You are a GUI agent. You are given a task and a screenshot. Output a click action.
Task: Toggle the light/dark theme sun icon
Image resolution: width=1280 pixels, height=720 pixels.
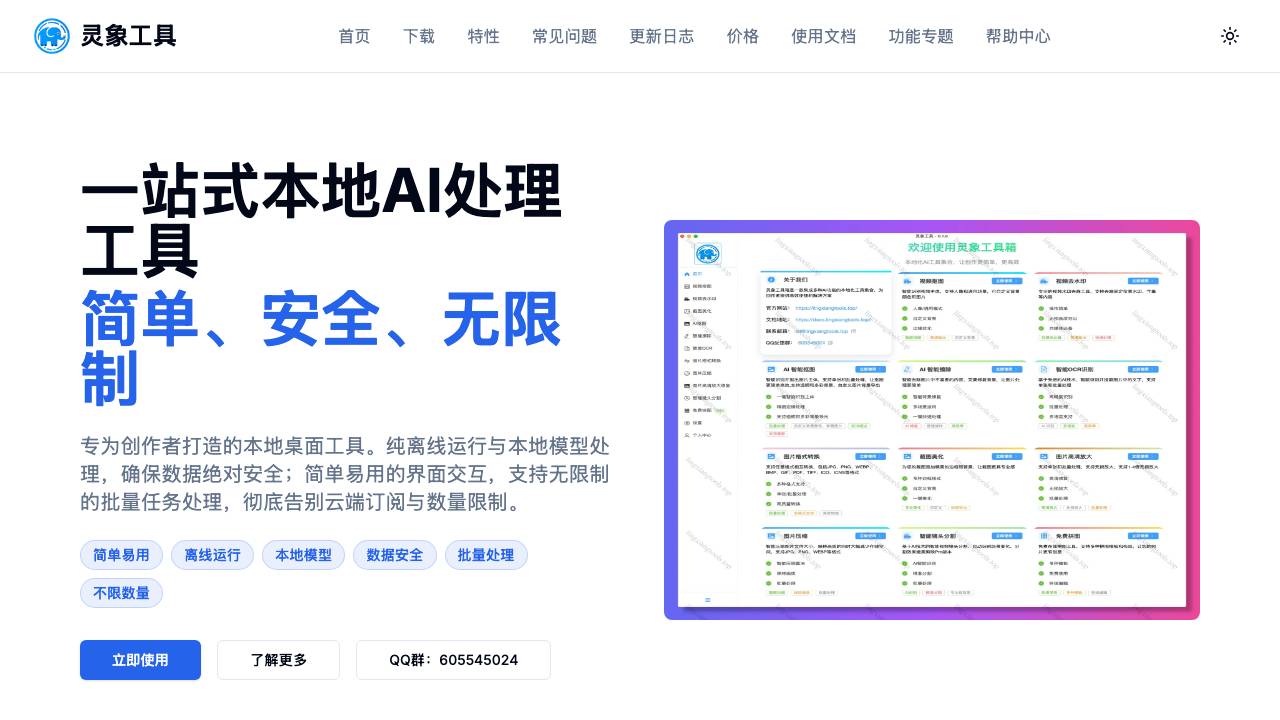coord(1230,36)
